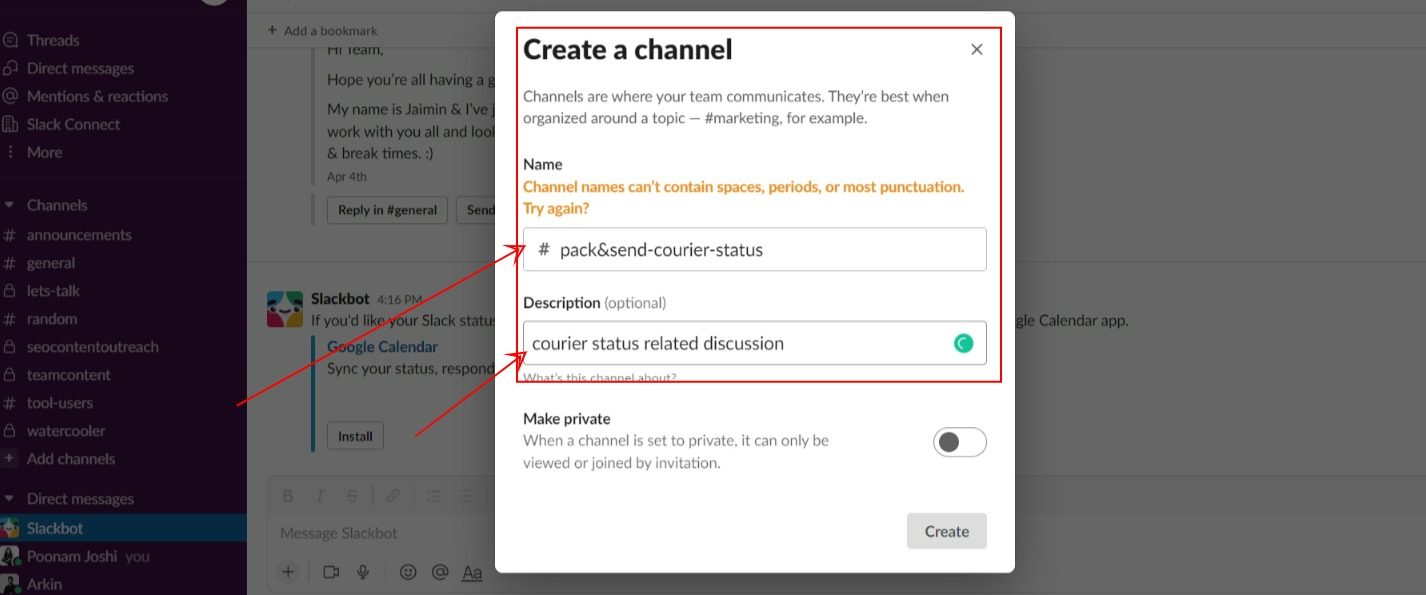
Task: Expand the More sidebar menu
Action: click(x=44, y=152)
